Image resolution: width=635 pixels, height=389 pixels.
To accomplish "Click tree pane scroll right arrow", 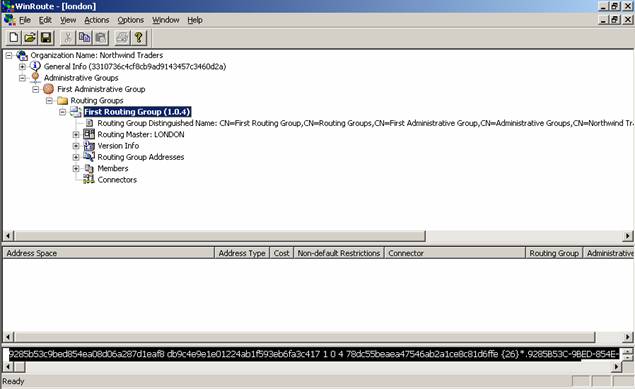I will pyautogui.click(x=628, y=236).
